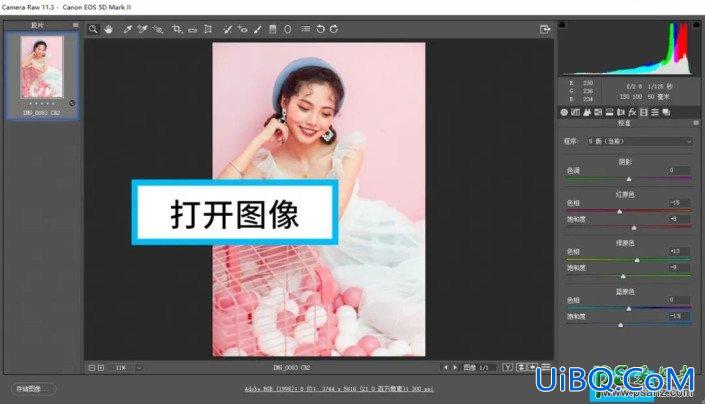Focus the shadows tint value field

[678, 170]
